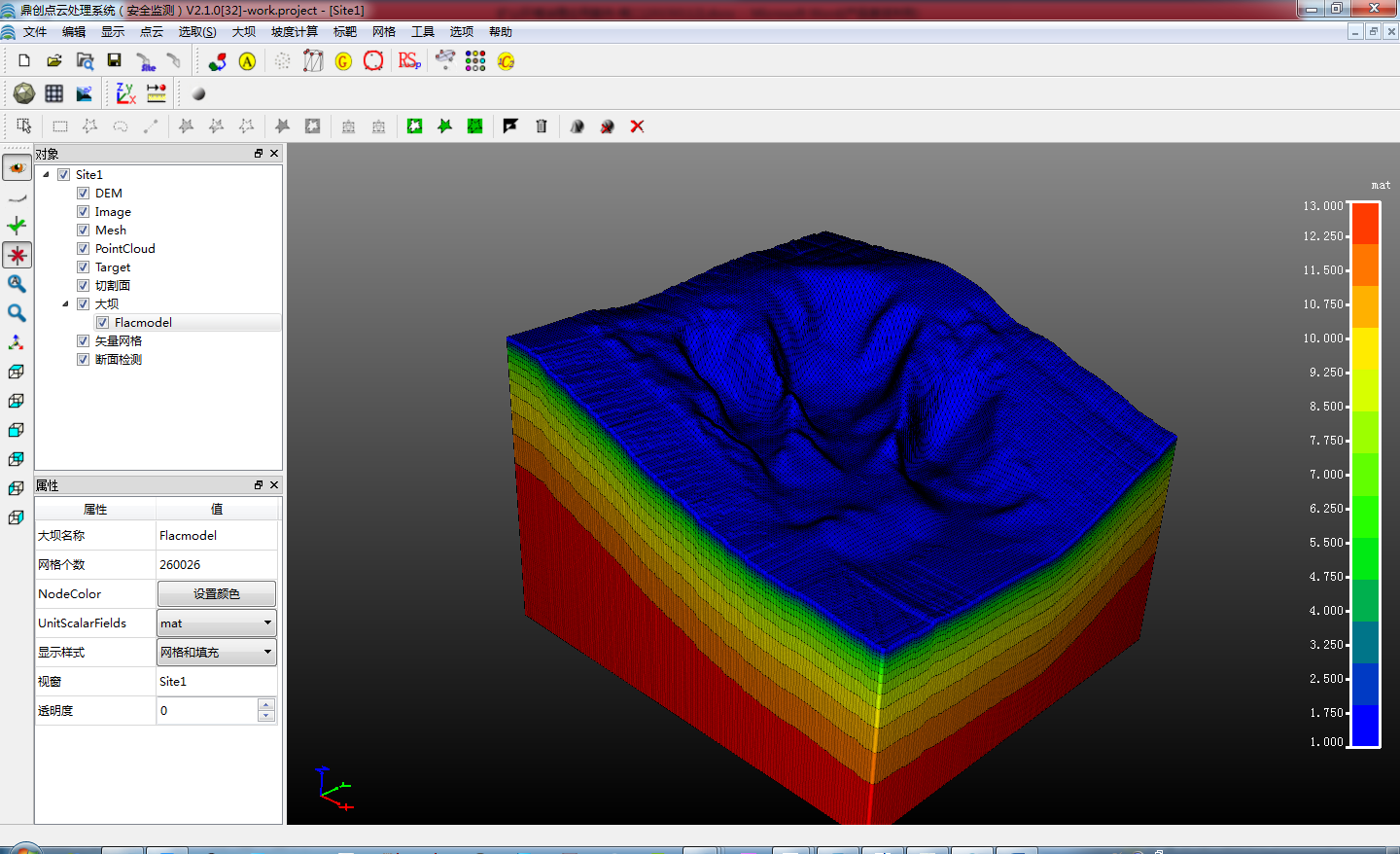
Task: Click the trash bin toolbar icon
Action: pyautogui.click(x=542, y=126)
